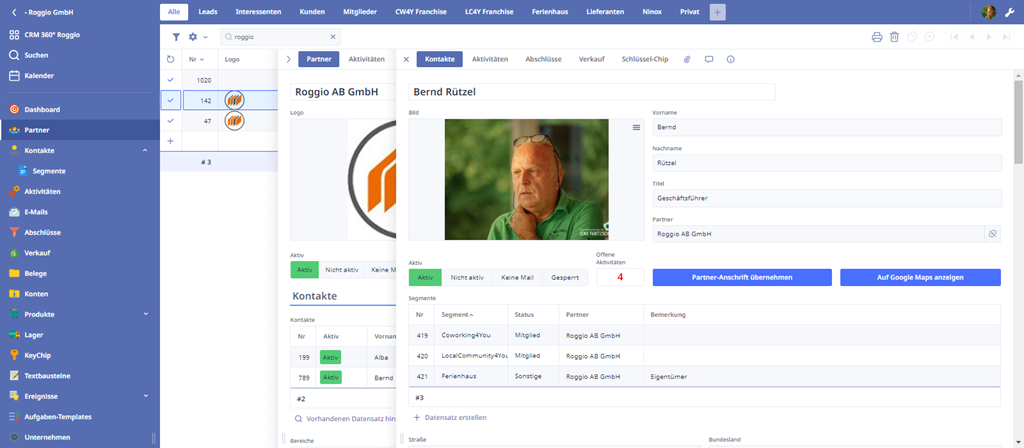Click the print icon in the toolbar
This screenshot has width=1024, height=448.
coord(877,37)
